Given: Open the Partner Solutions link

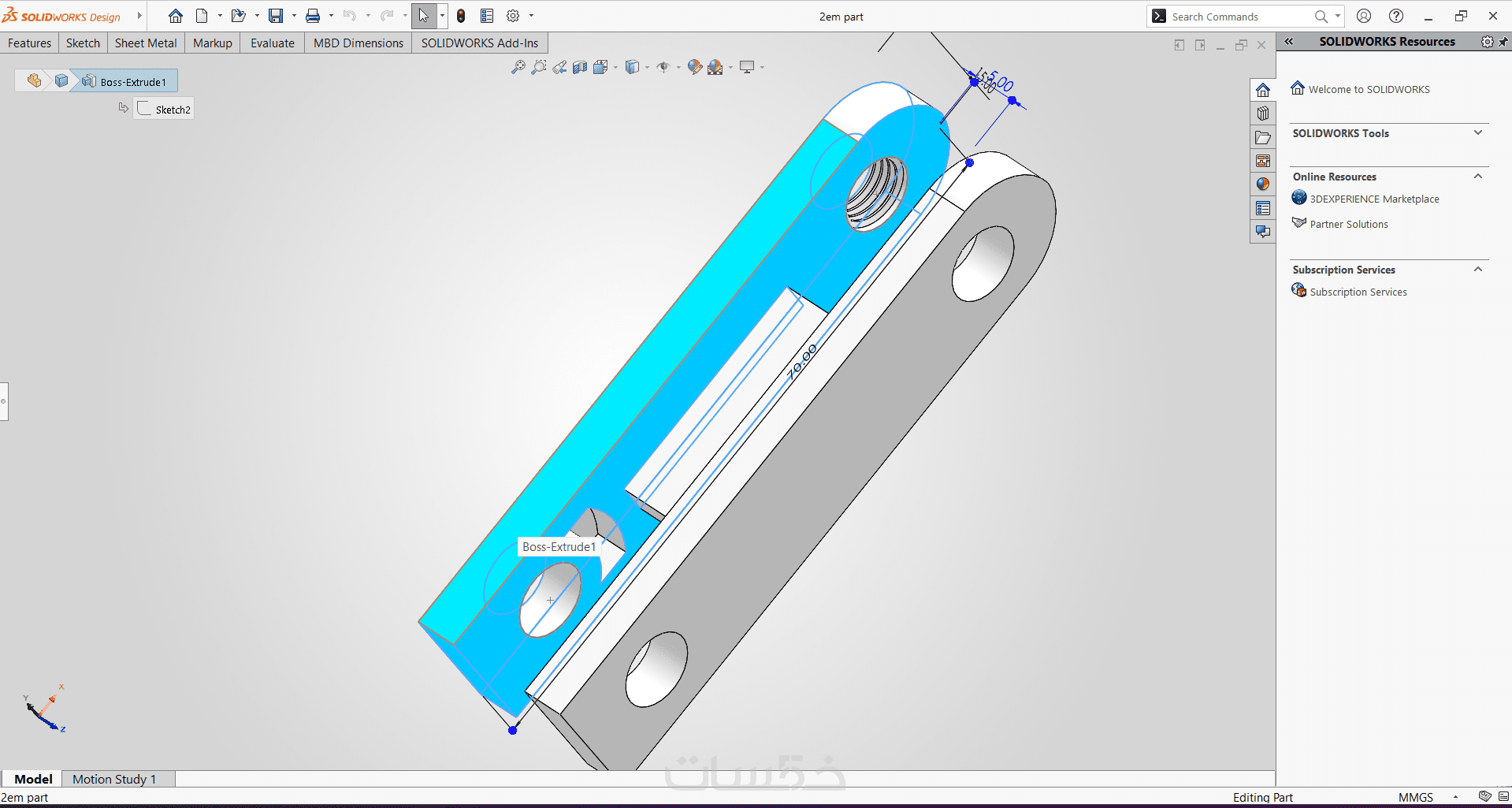Looking at the screenshot, I should [1349, 224].
